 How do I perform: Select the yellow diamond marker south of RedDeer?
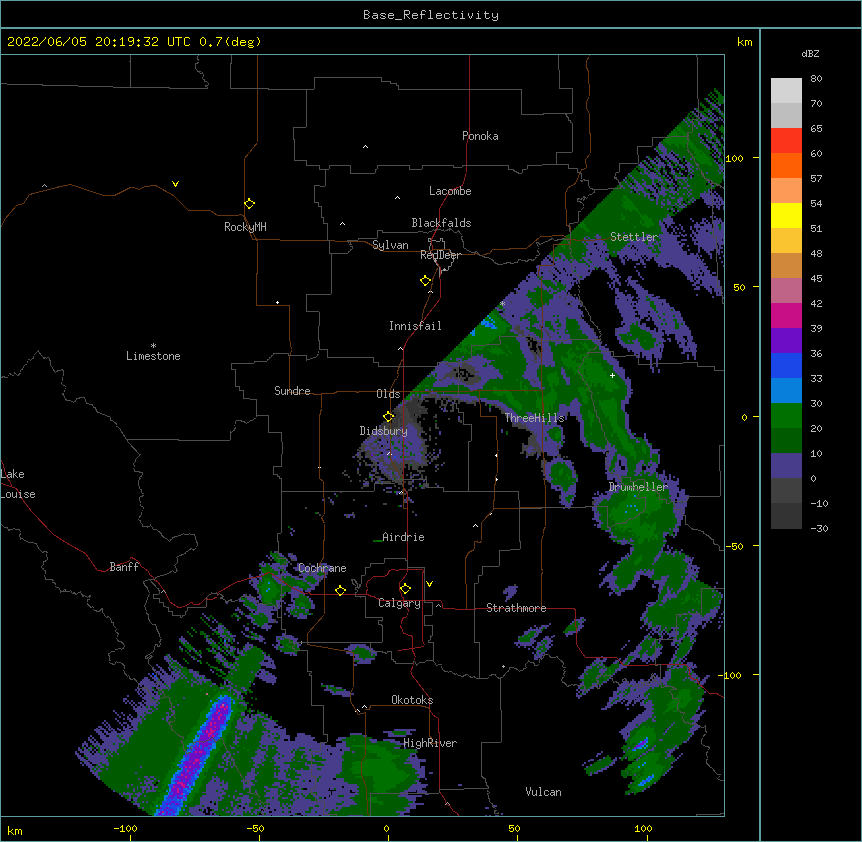pos(425,281)
